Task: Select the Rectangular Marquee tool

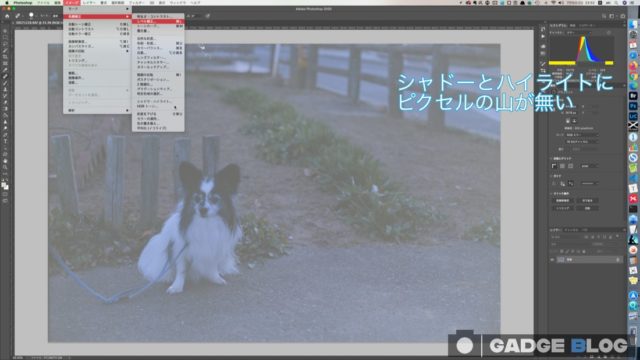Action: point(5,37)
